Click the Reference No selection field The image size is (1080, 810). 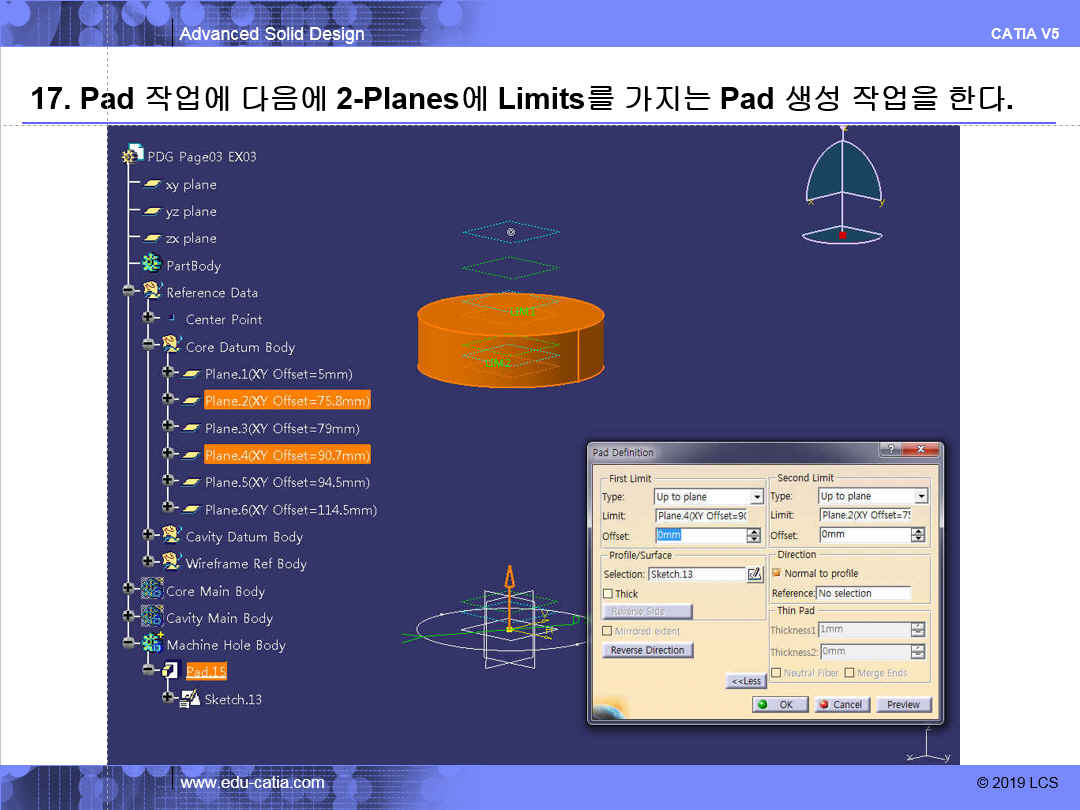click(x=863, y=593)
